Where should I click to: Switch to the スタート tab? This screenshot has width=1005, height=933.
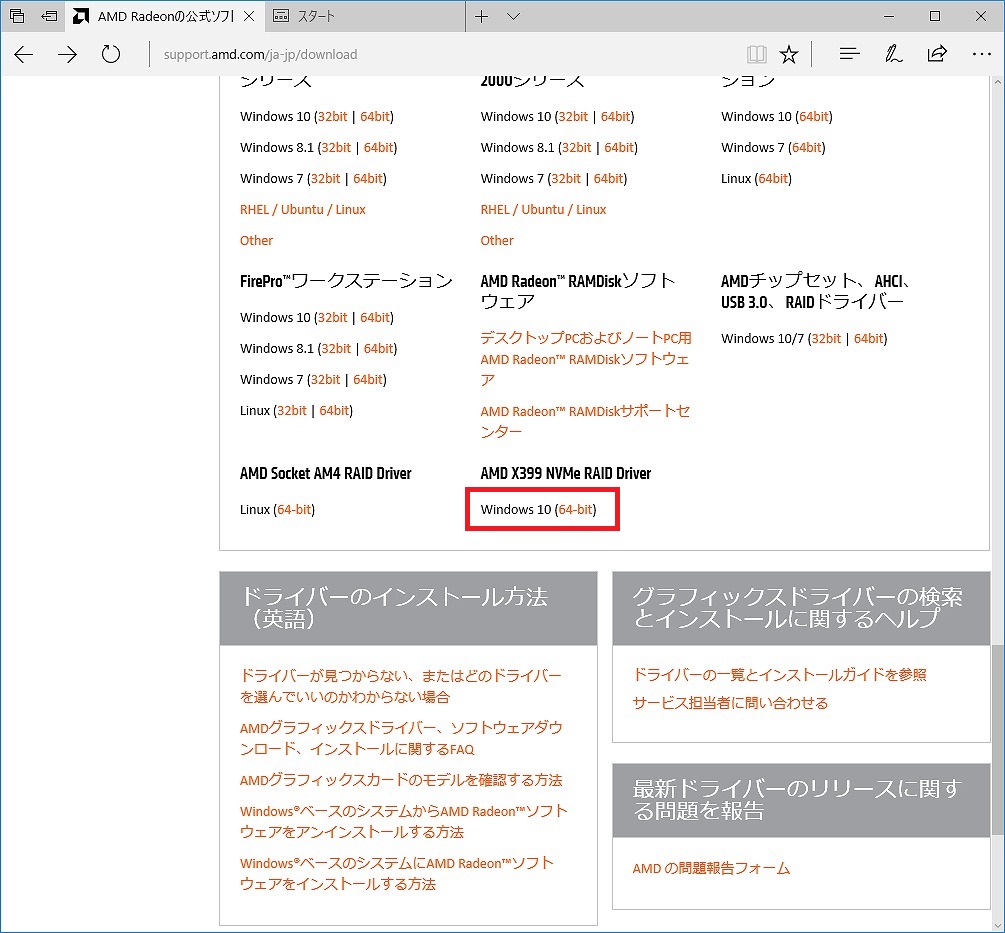pos(363,17)
